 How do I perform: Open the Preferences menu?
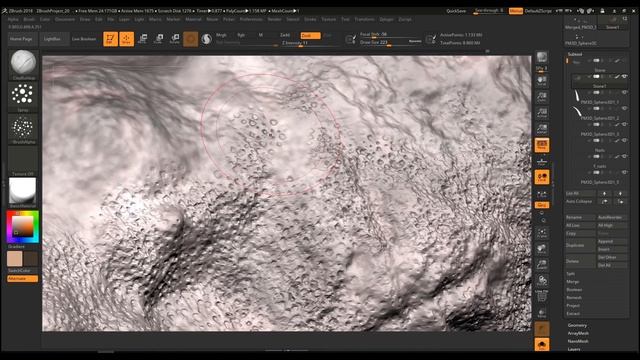tap(251, 19)
